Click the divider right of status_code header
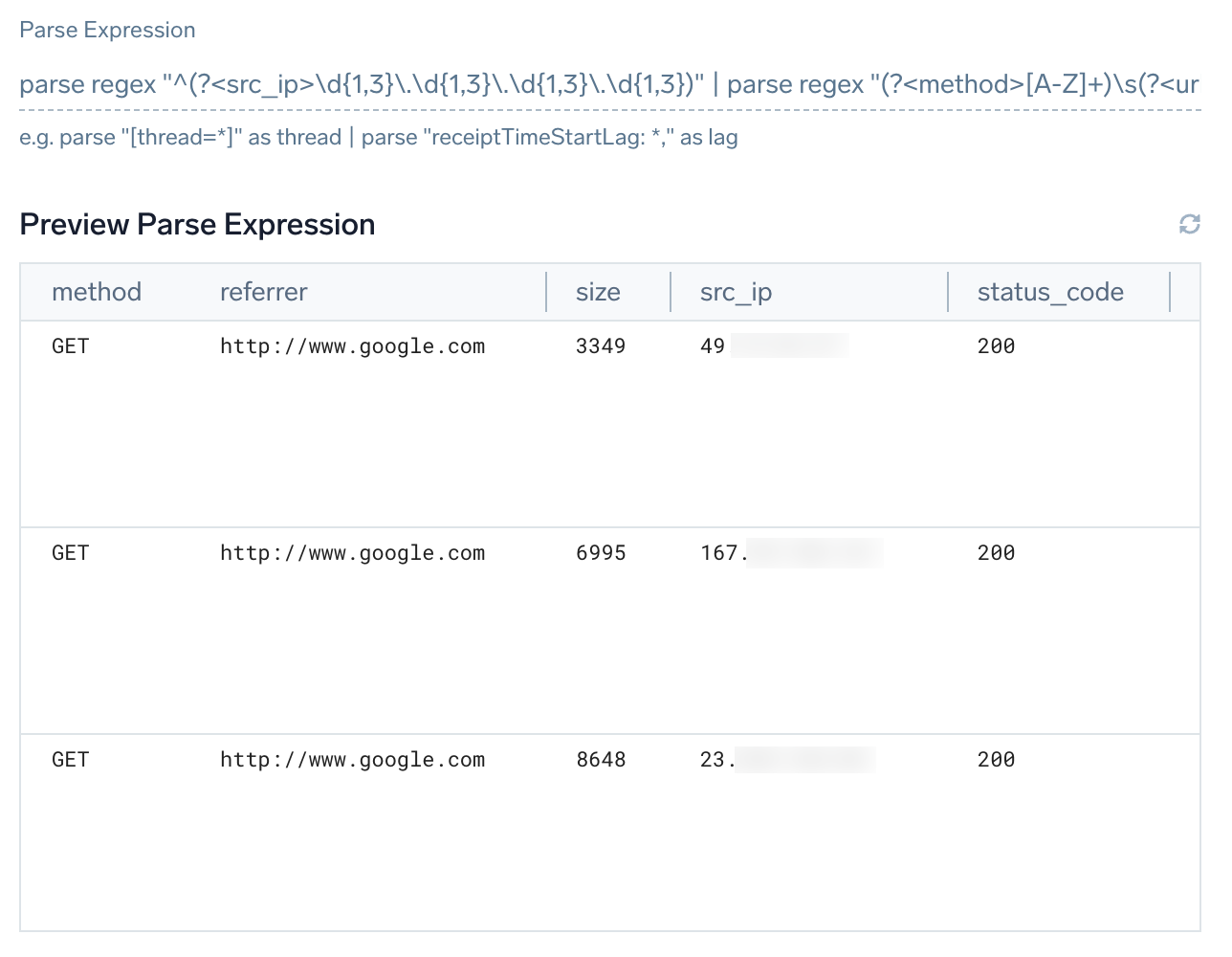The height and width of the screenshot is (957, 1232). [1170, 292]
